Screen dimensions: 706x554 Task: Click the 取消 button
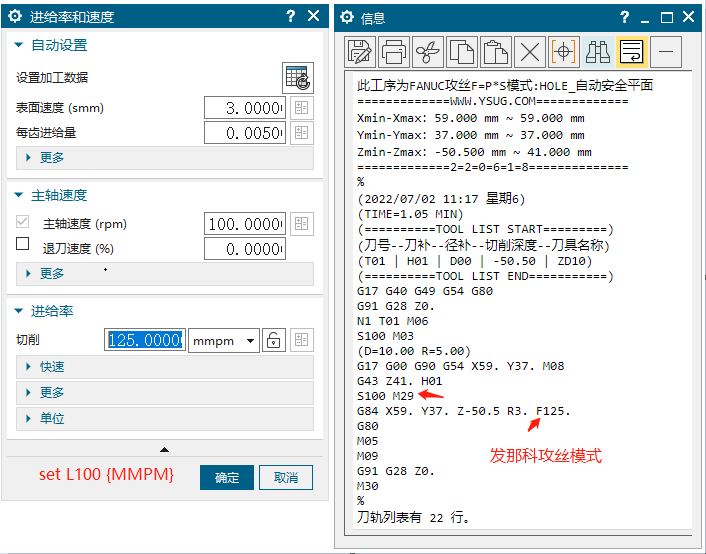tap(286, 477)
